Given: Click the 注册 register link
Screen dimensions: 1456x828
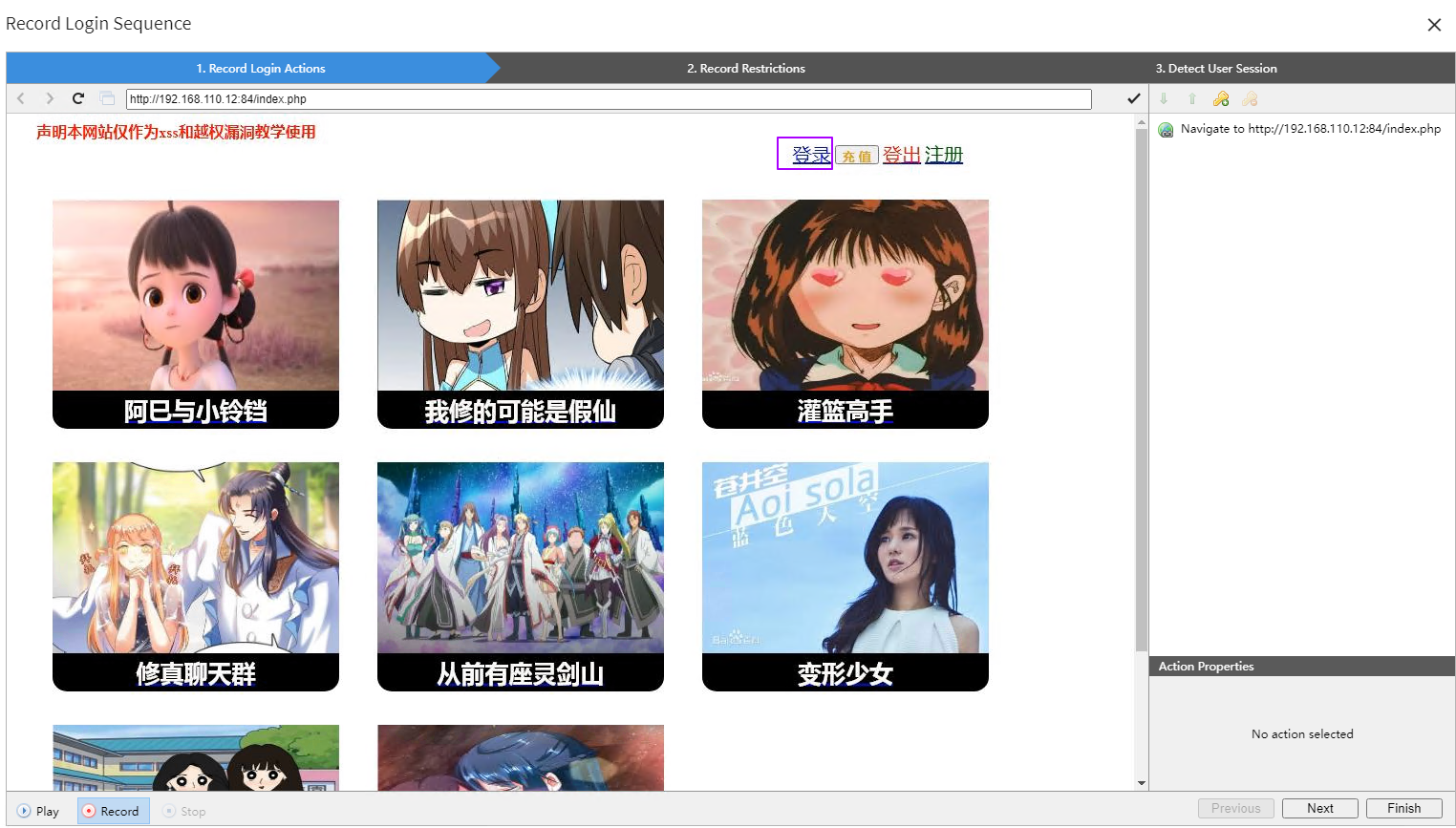Looking at the screenshot, I should [944, 155].
